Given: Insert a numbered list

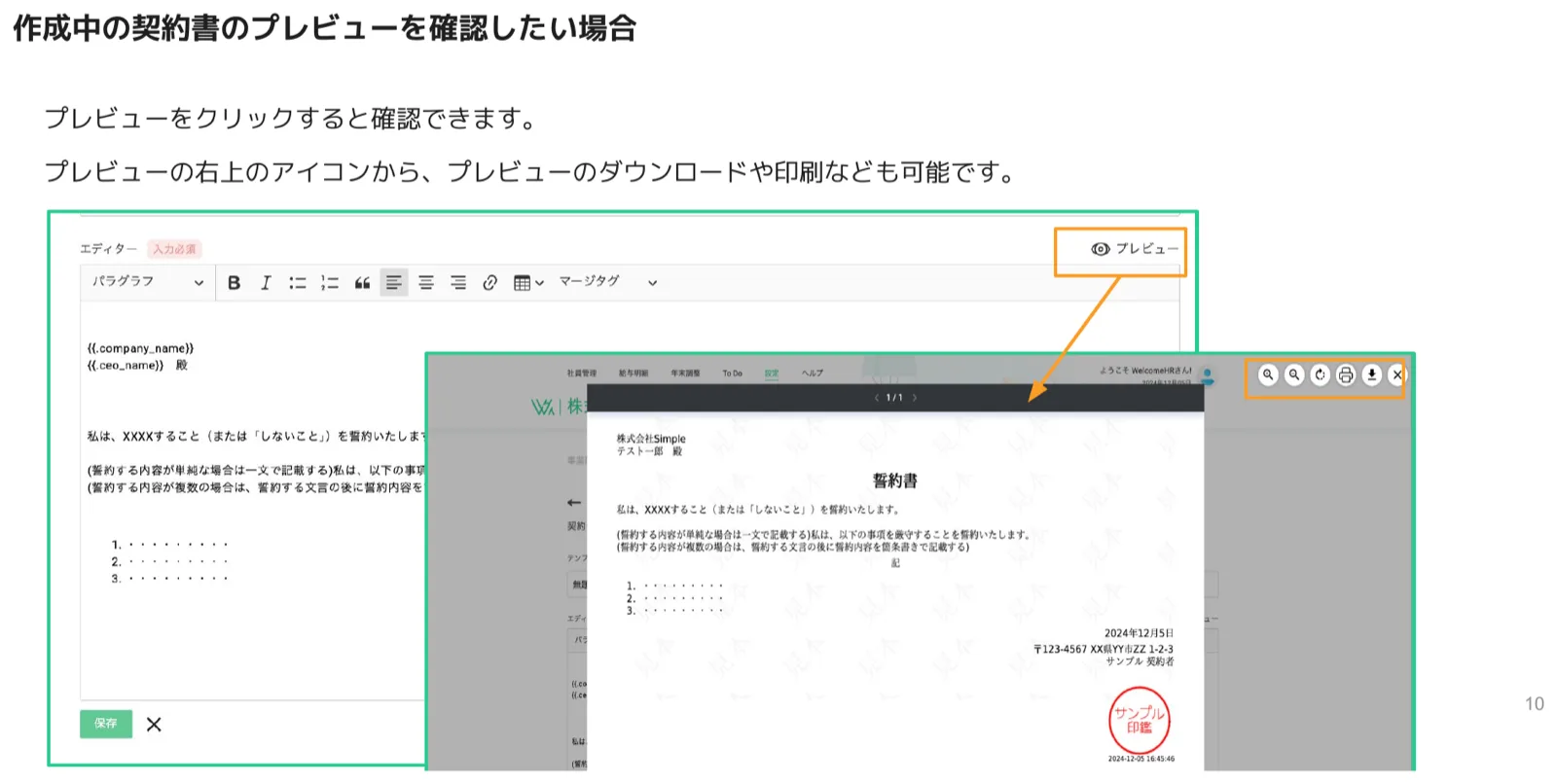Looking at the screenshot, I should (330, 283).
